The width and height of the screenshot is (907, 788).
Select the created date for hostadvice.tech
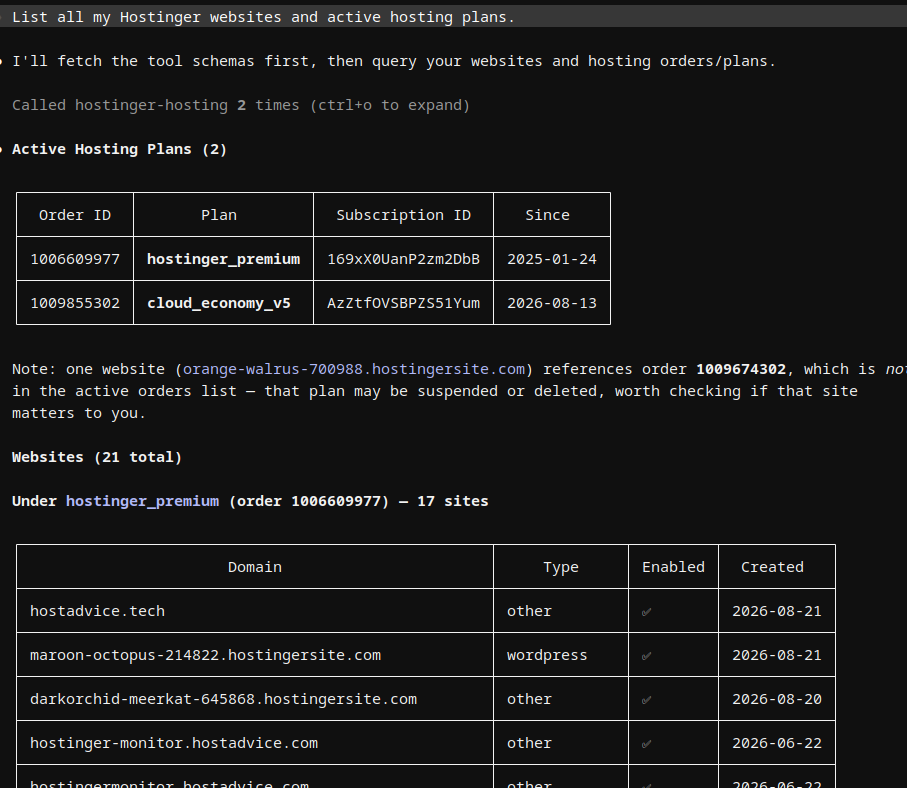777,611
